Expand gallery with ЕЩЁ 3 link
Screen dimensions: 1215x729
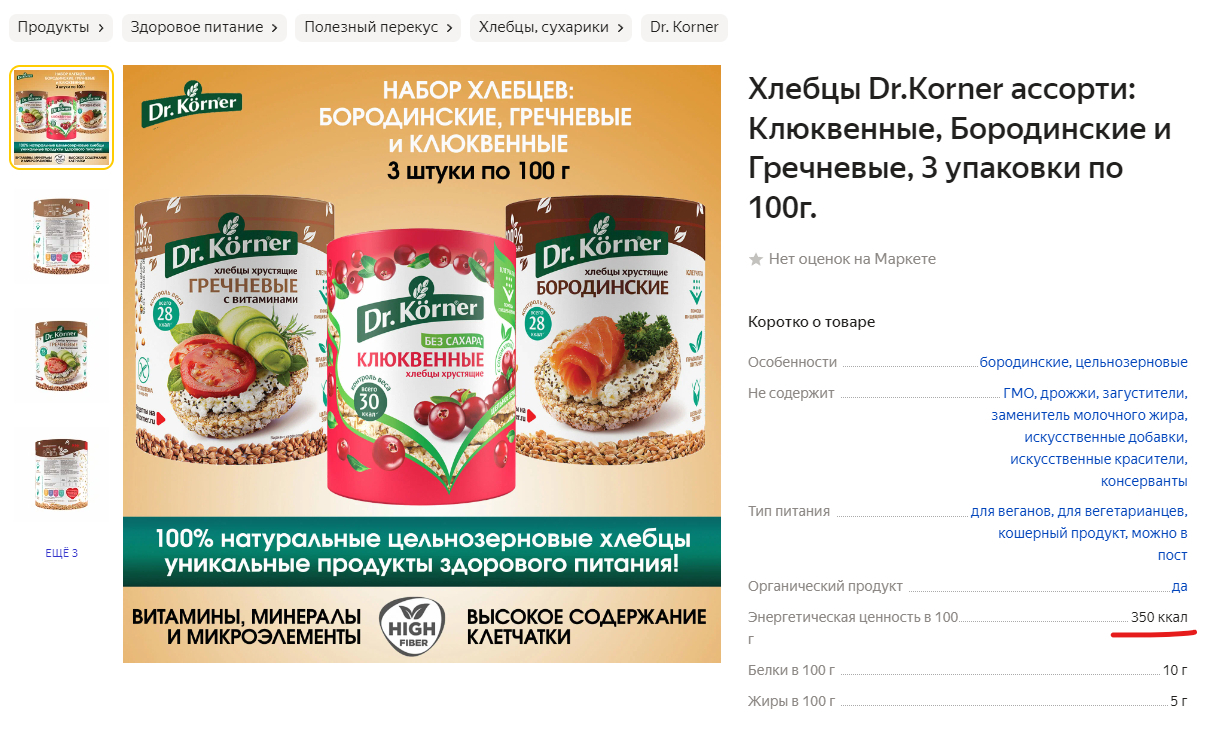(61, 553)
